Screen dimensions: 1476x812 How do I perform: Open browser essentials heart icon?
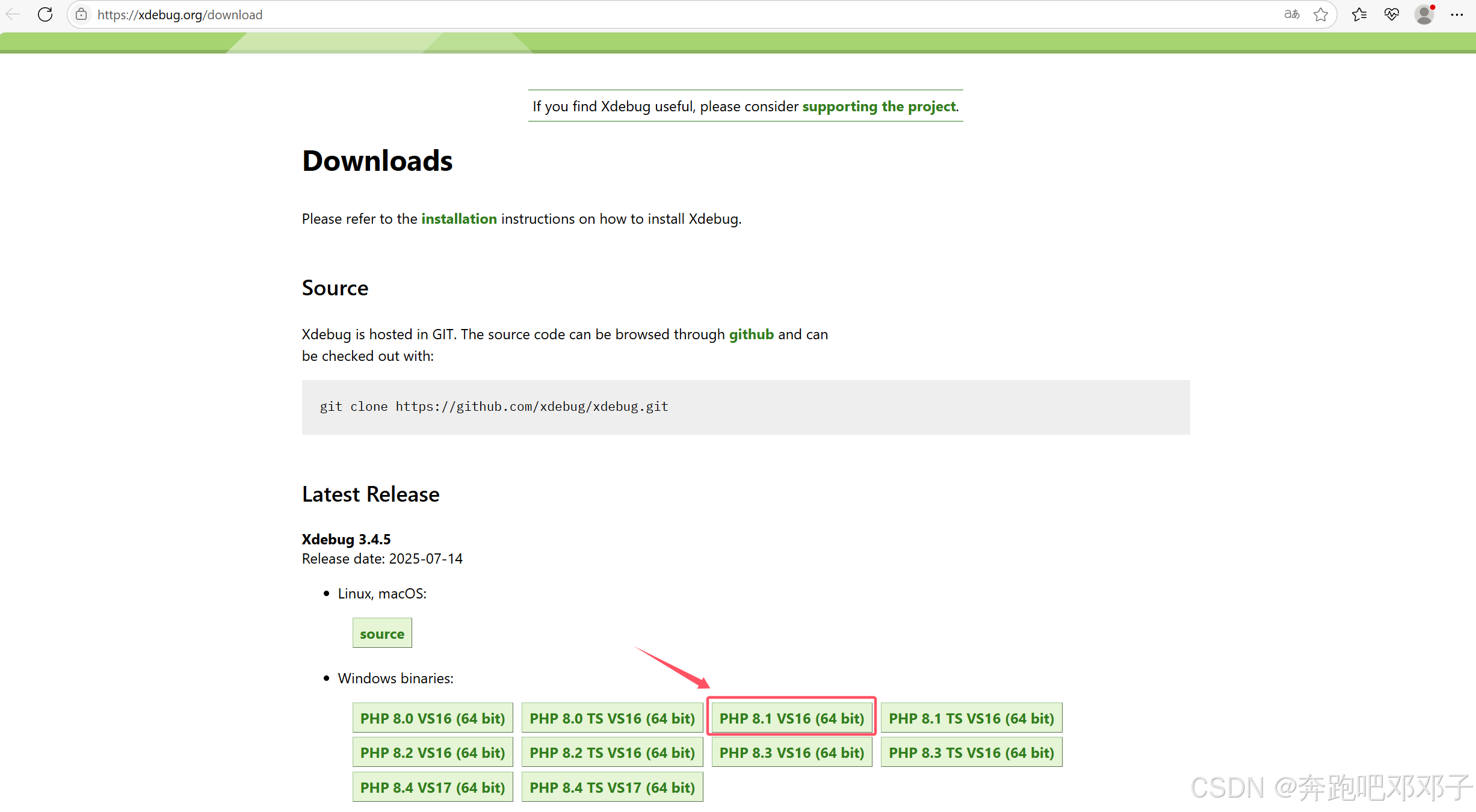[1392, 14]
